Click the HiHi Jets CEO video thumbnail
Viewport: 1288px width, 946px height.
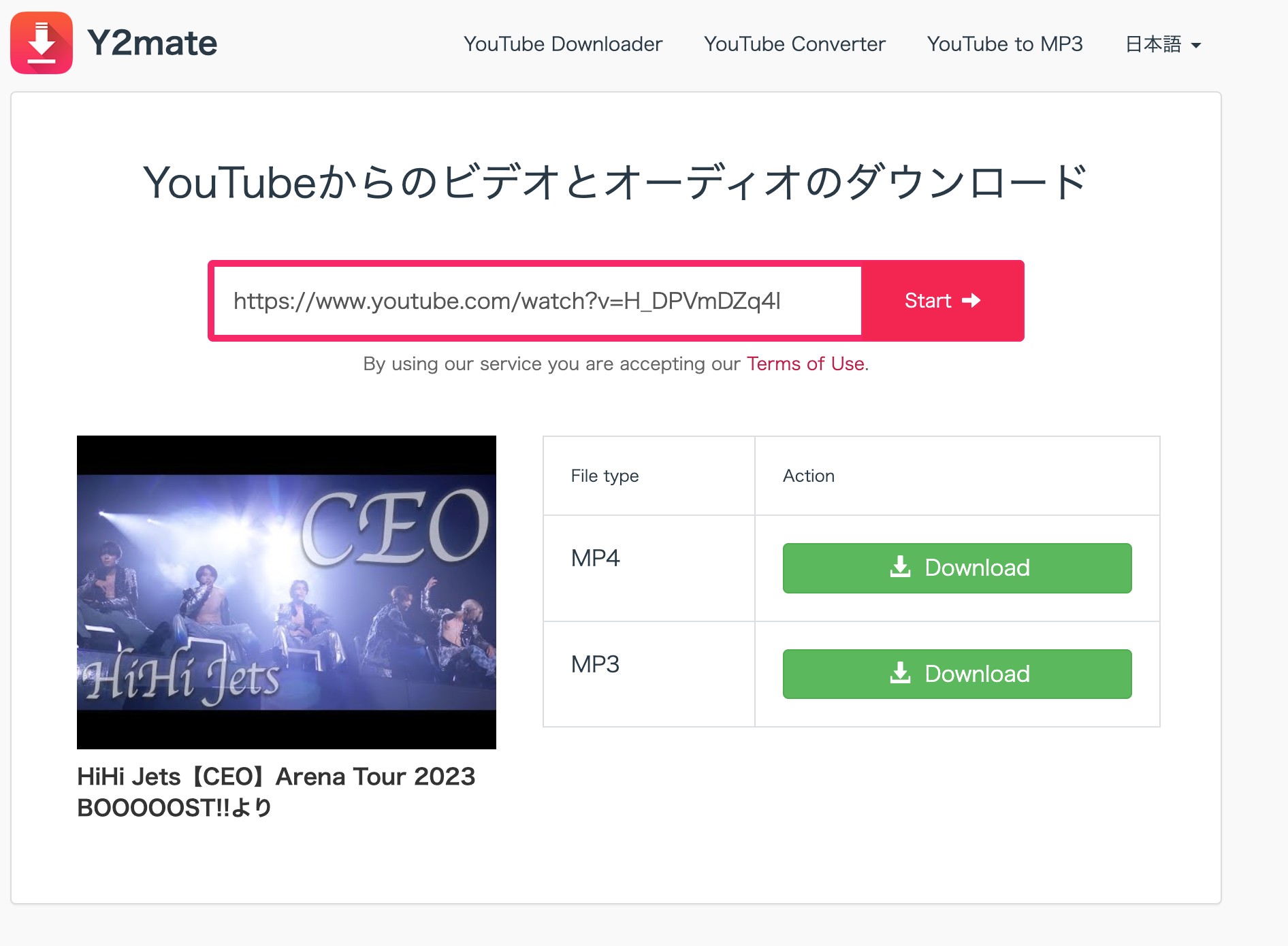pyautogui.click(x=287, y=592)
